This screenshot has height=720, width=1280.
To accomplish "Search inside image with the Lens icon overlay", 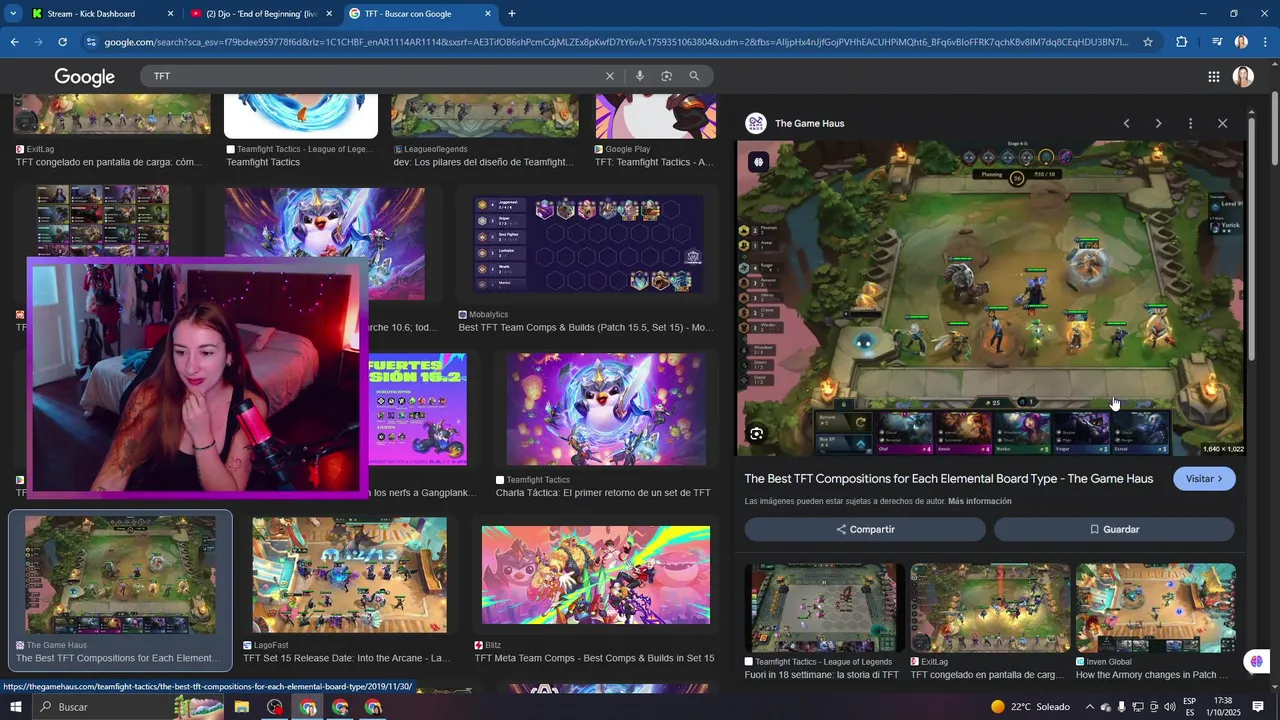I will coord(757,433).
